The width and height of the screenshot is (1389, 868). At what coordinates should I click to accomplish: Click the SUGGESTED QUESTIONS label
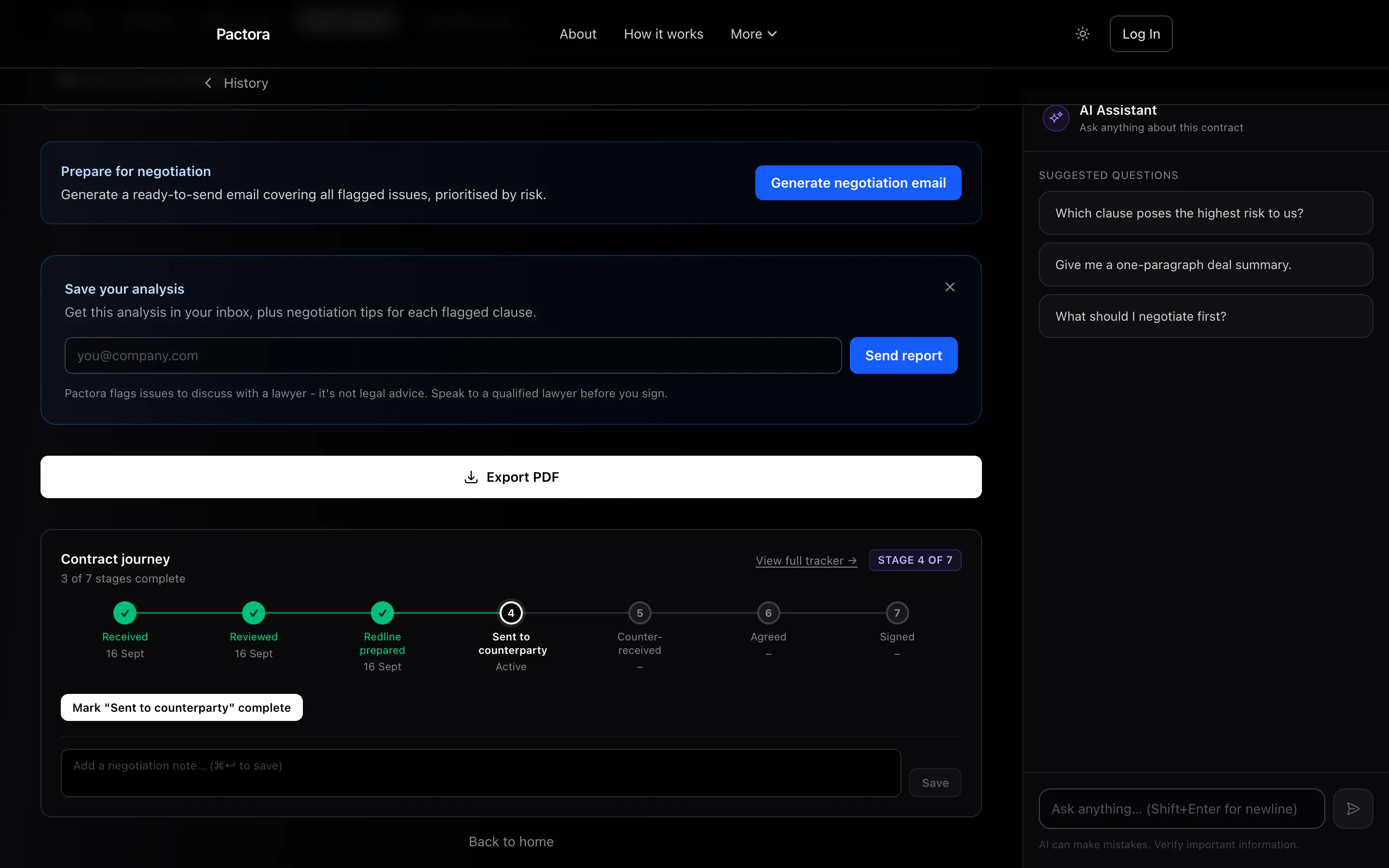pyautogui.click(x=1108, y=175)
